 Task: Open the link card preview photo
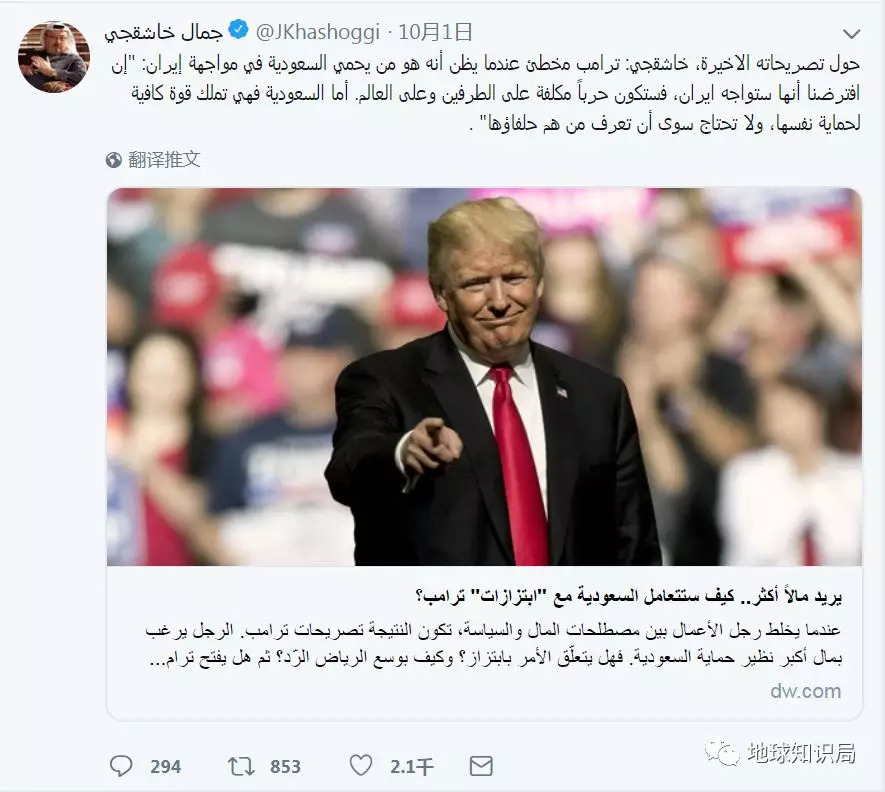click(484, 377)
